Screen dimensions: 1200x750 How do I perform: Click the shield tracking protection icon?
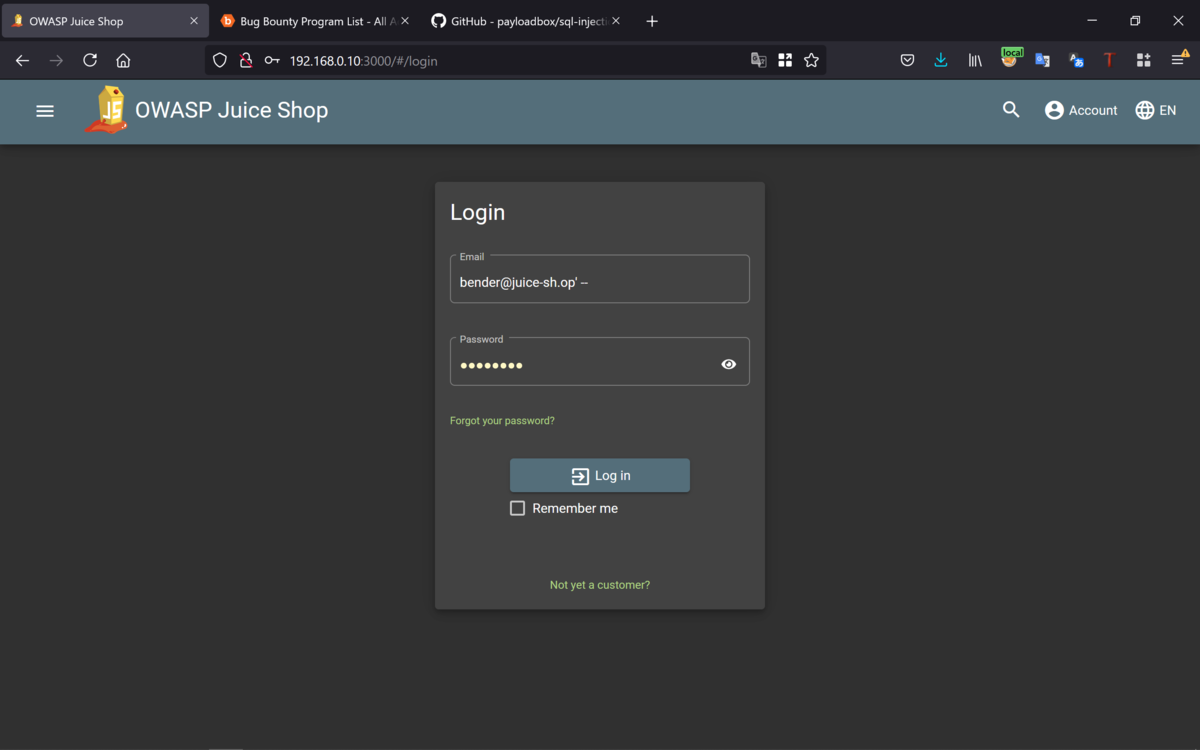[x=220, y=60]
